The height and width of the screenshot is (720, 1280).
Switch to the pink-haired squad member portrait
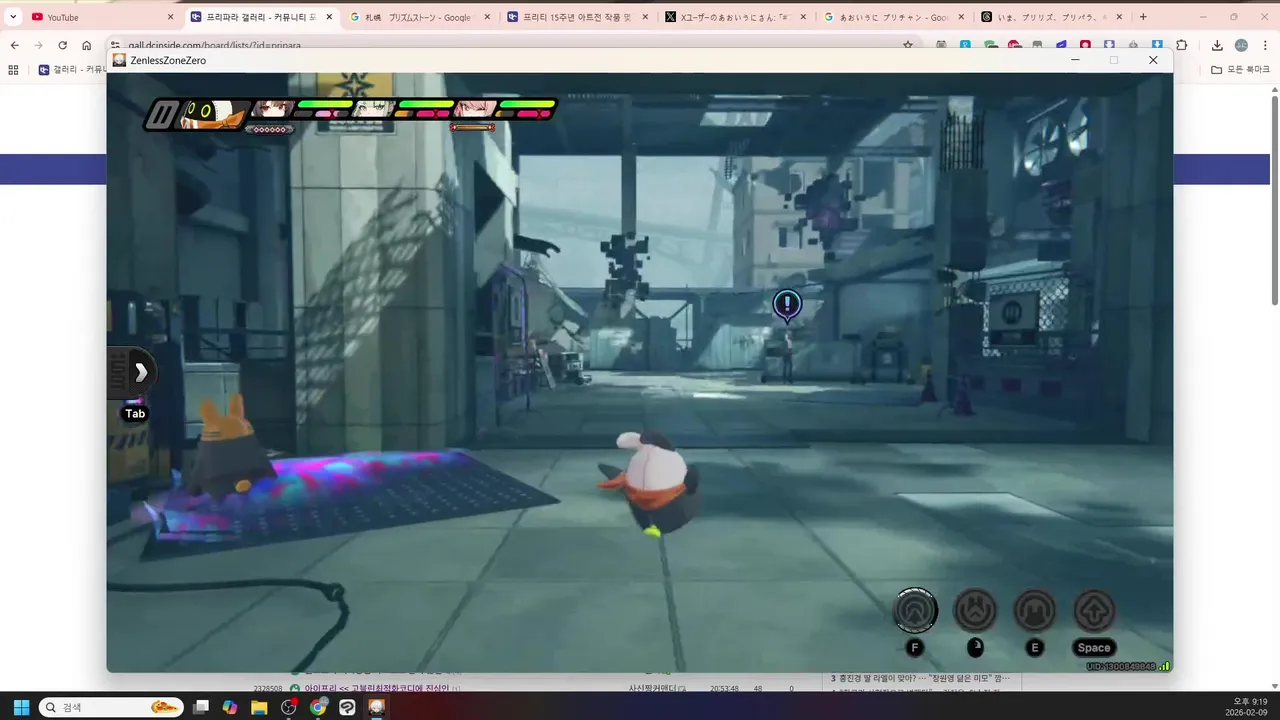coord(476,109)
